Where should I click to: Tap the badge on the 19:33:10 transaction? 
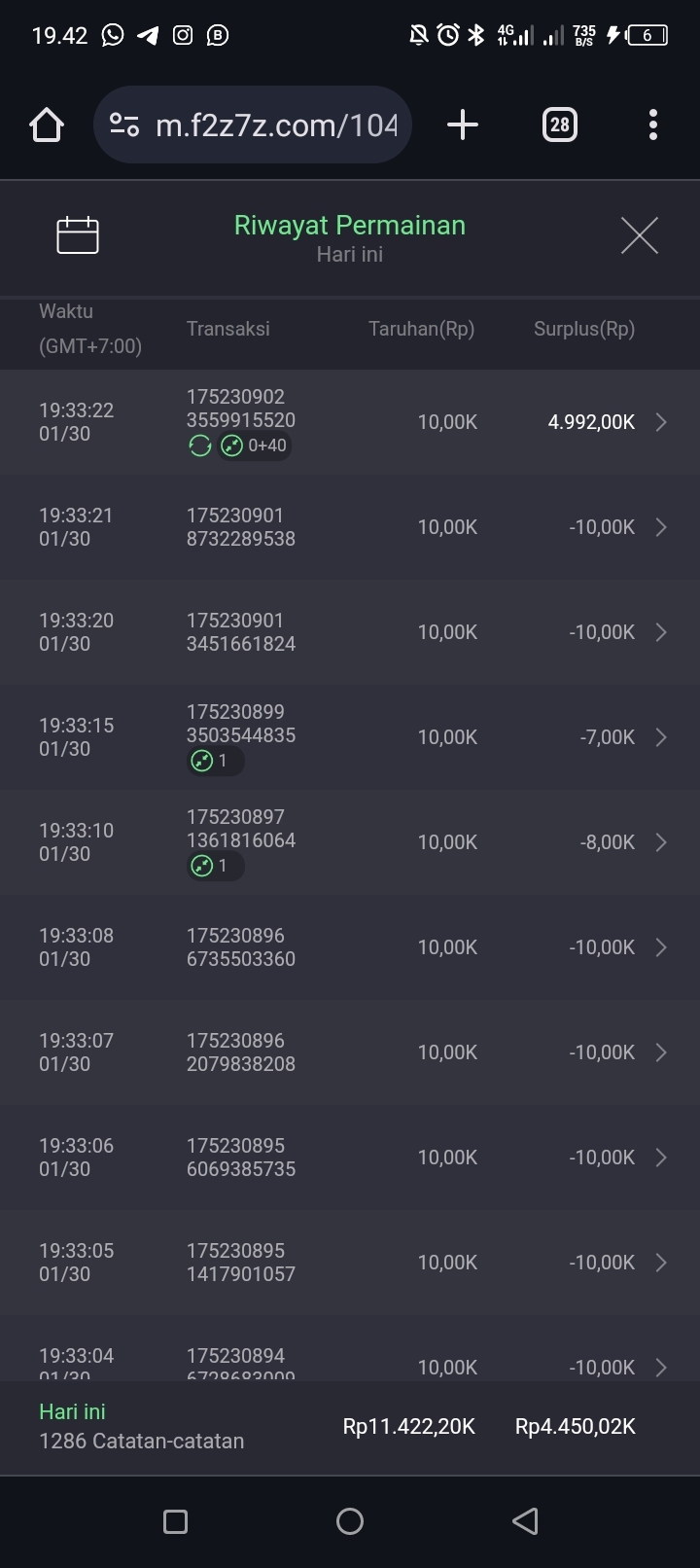(214, 867)
